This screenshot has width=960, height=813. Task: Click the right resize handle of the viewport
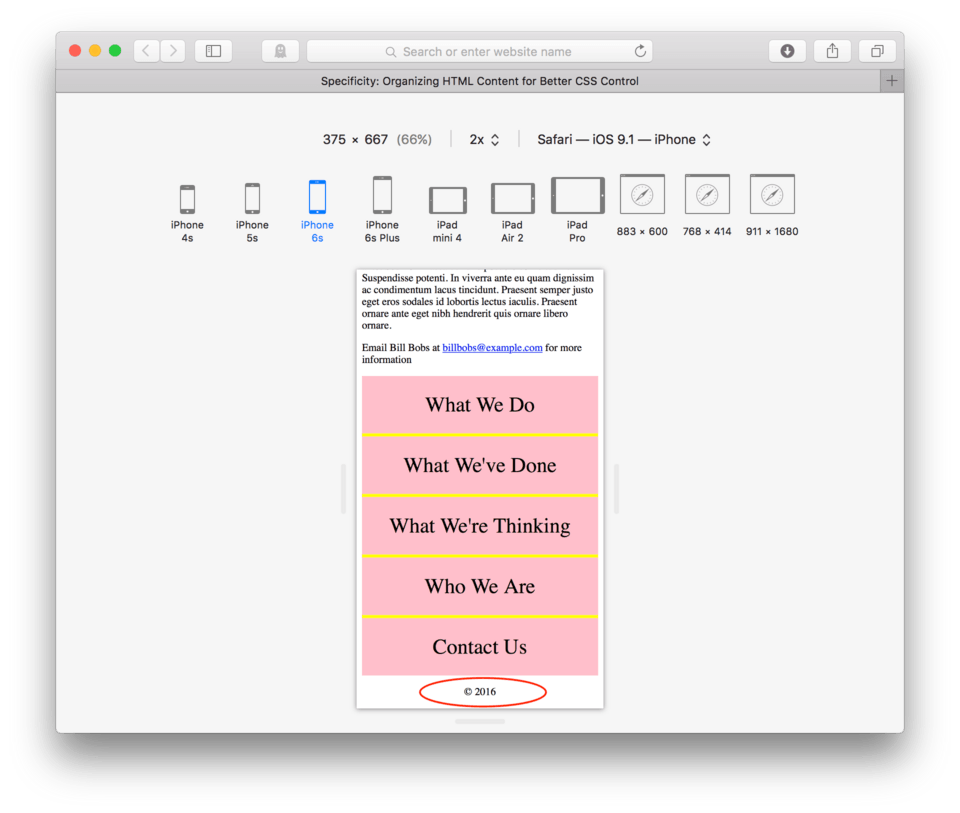(617, 489)
